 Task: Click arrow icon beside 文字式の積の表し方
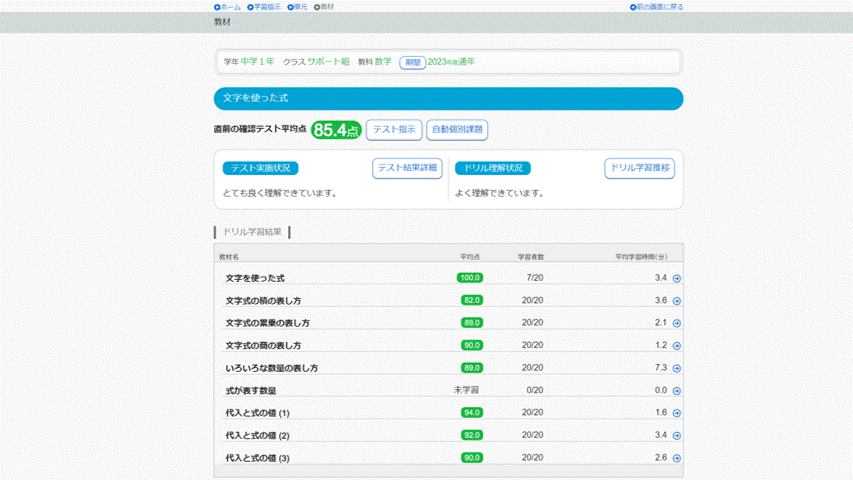[676, 301]
